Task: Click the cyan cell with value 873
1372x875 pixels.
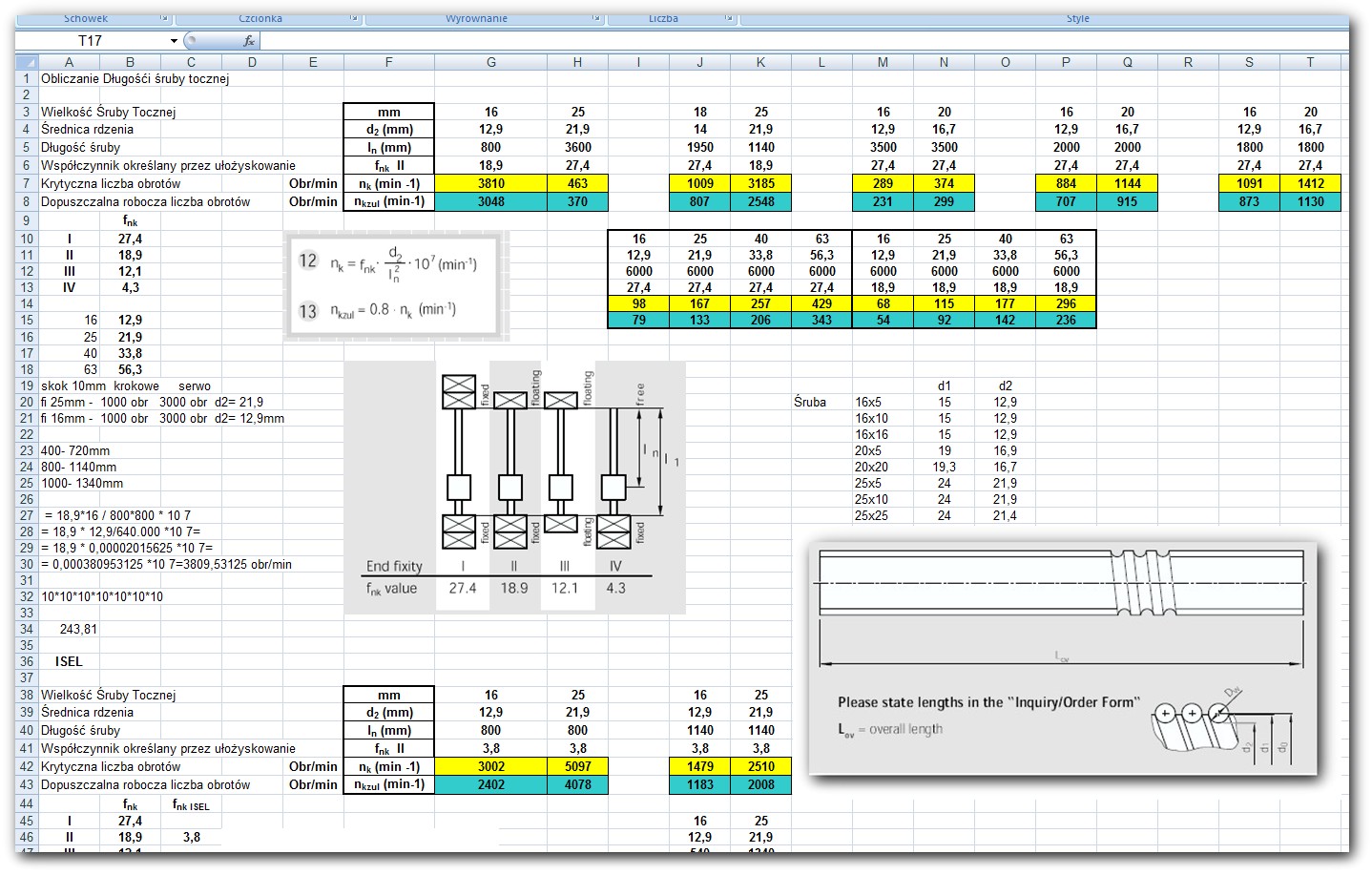Action: pyautogui.click(x=1249, y=201)
